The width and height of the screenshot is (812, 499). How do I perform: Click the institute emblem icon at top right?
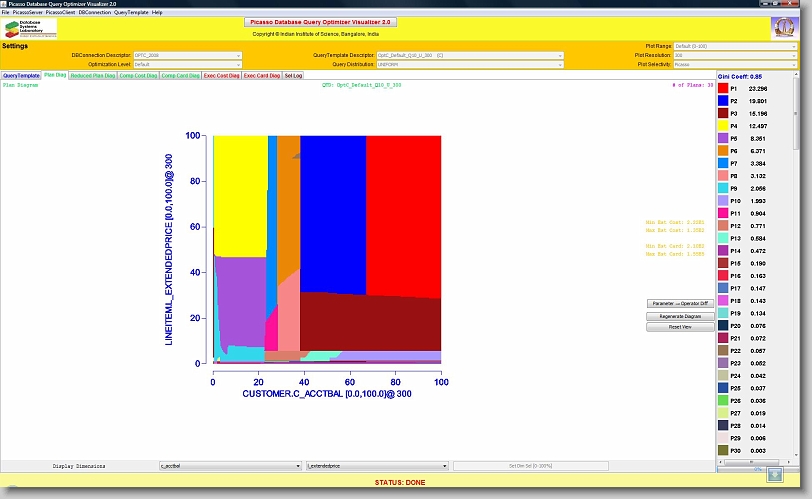click(x=784, y=28)
